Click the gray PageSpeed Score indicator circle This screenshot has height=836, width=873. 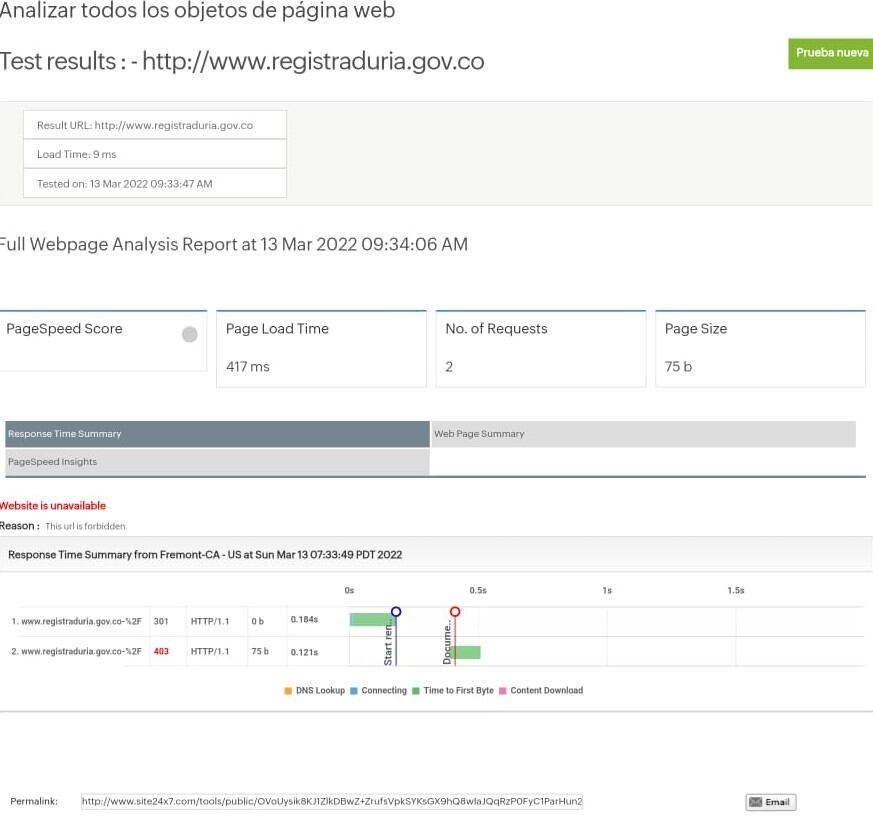(189, 335)
